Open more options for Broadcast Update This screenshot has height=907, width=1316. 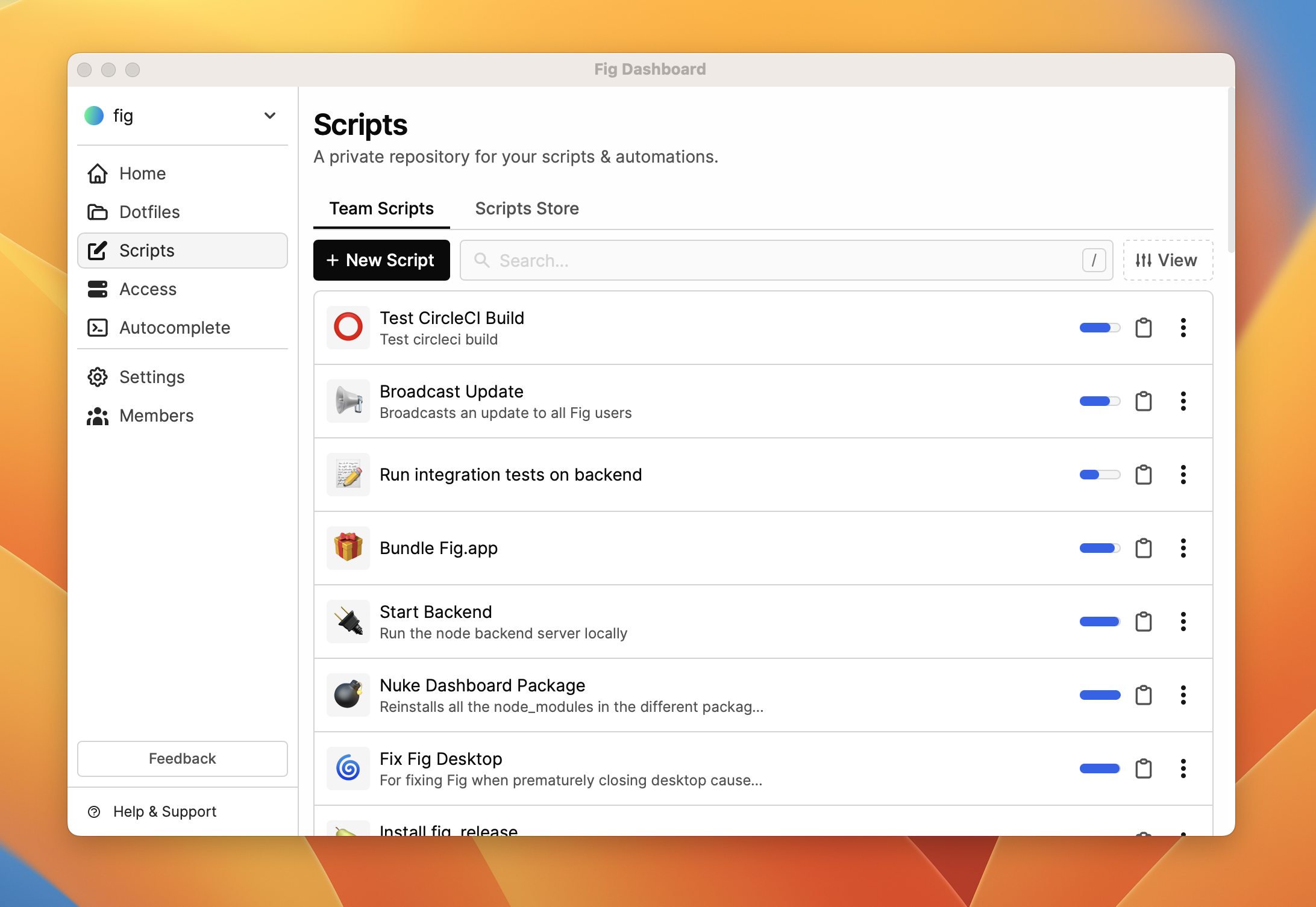pos(1183,401)
